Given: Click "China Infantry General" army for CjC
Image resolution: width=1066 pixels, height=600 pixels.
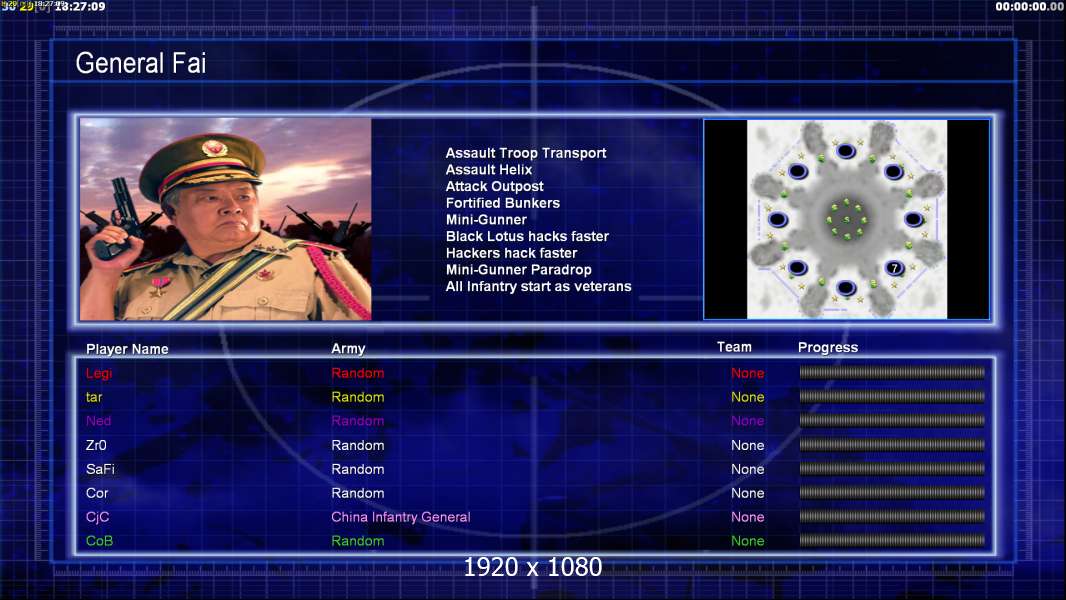Looking at the screenshot, I should click(400, 516).
